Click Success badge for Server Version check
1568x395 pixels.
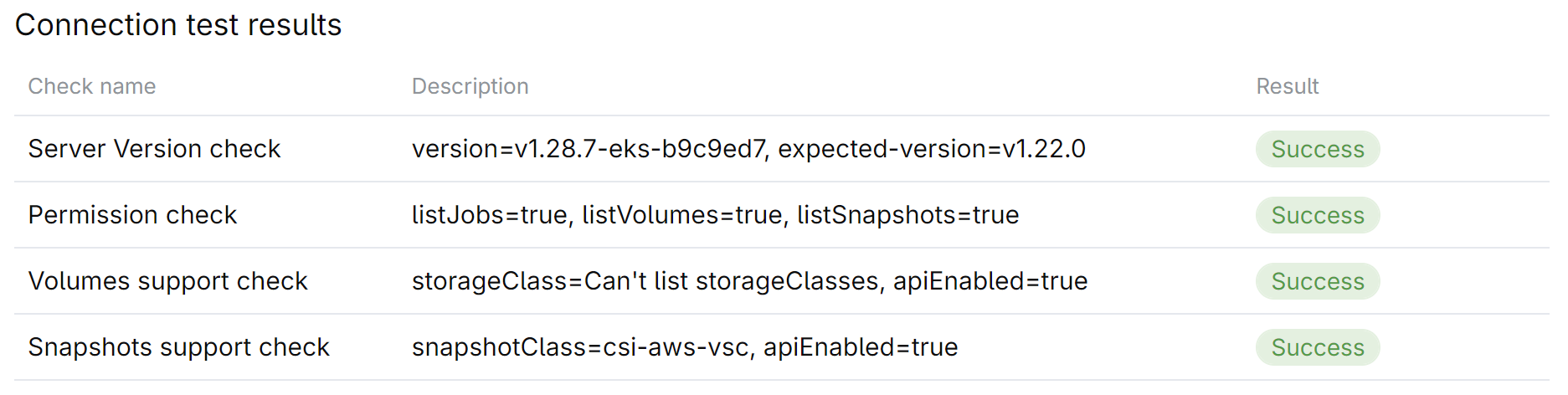[x=1317, y=149]
